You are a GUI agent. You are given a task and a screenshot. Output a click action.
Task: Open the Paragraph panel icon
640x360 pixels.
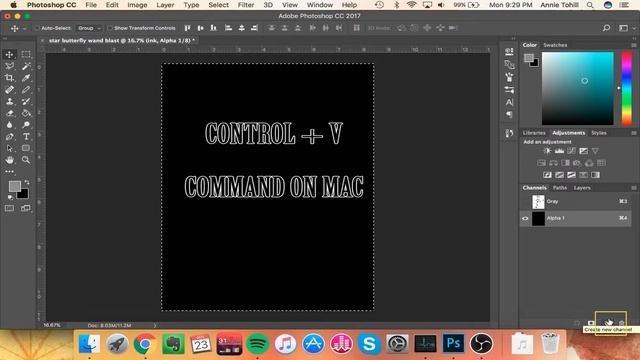[509, 115]
